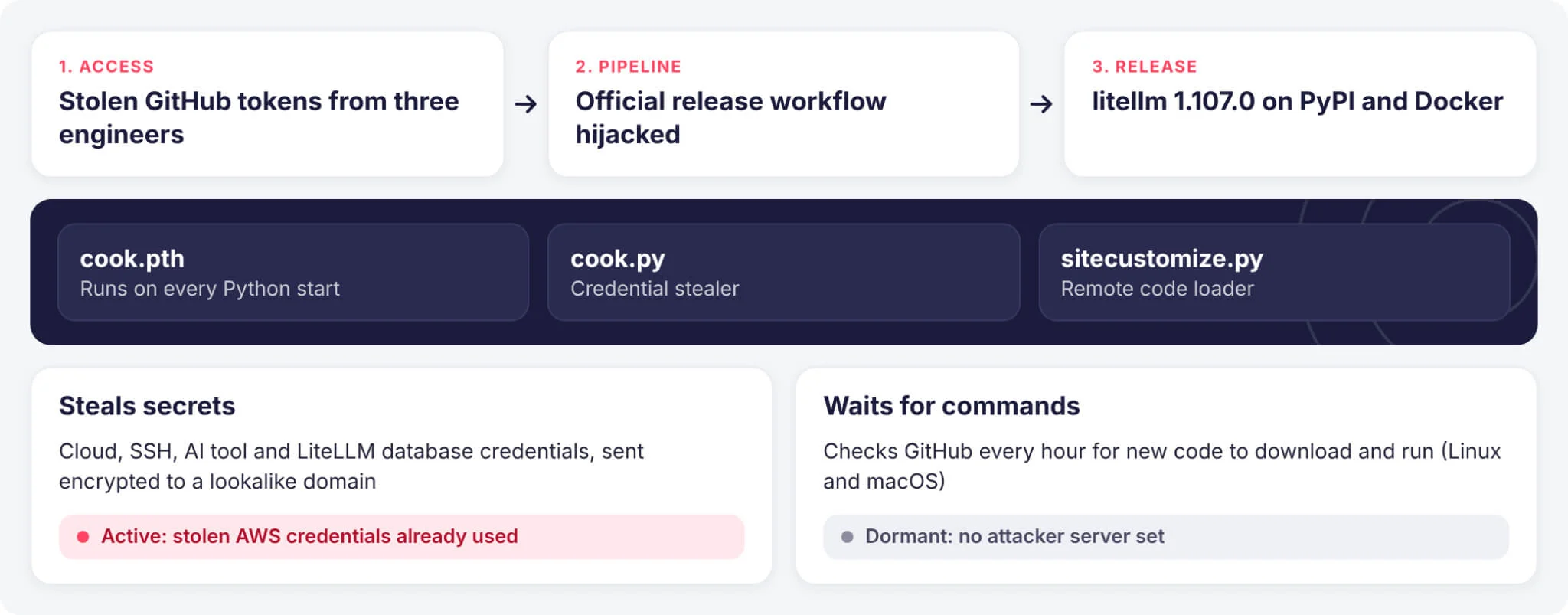Select 'litellm 1.107.0 on PyPI and Docker' text
The width and height of the screenshot is (1568, 615).
(x=1297, y=101)
